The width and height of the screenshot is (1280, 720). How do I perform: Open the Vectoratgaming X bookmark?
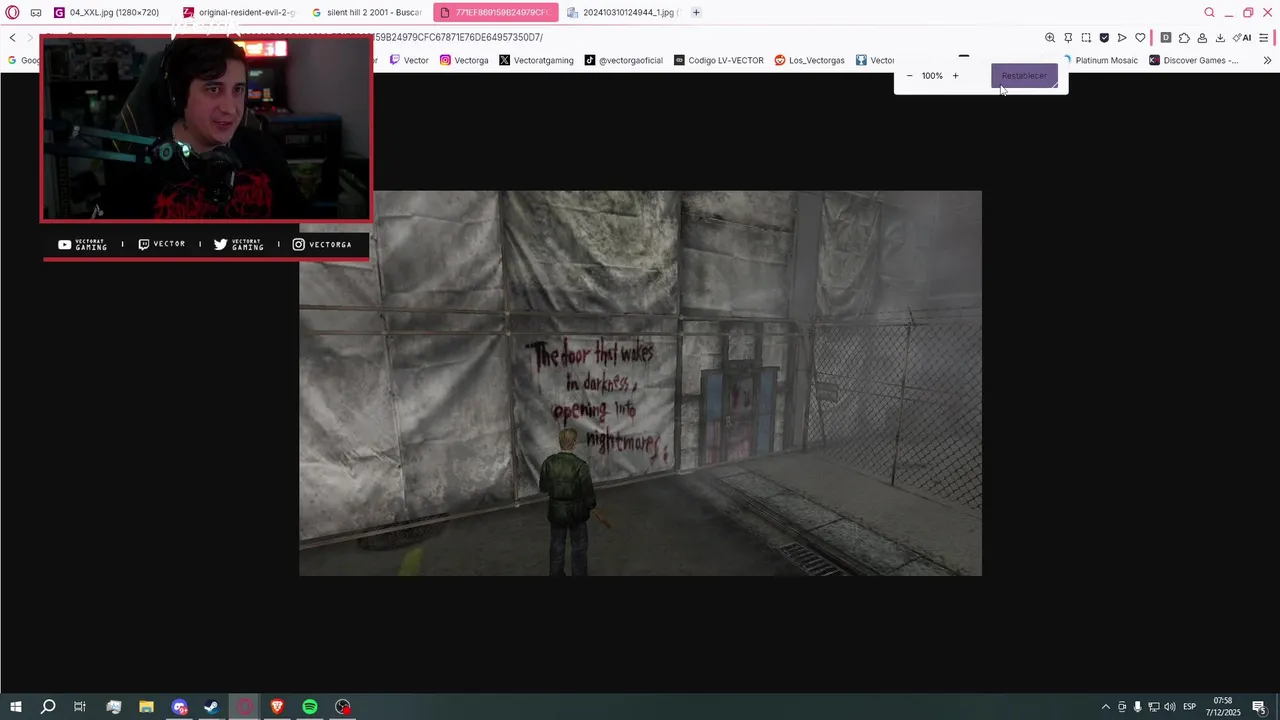(x=536, y=60)
